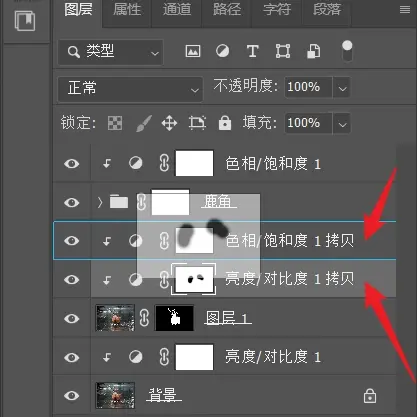Click the 不透明度 100% value field
This screenshot has height=417, width=417.
pyautogui.click(x=308, y=87)
